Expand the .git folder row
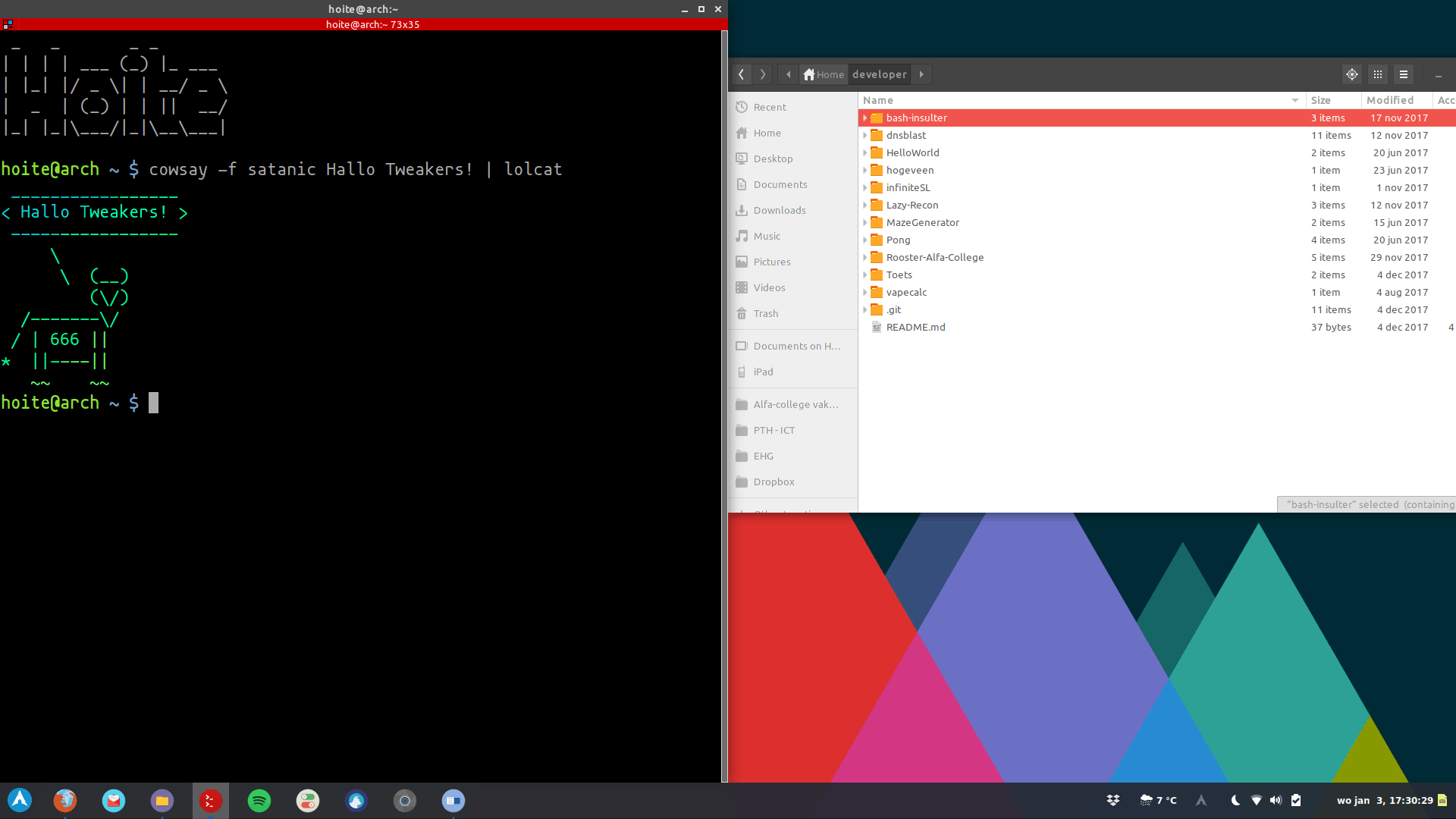Viewport: 1456px width, 819px height. point(864,310)
